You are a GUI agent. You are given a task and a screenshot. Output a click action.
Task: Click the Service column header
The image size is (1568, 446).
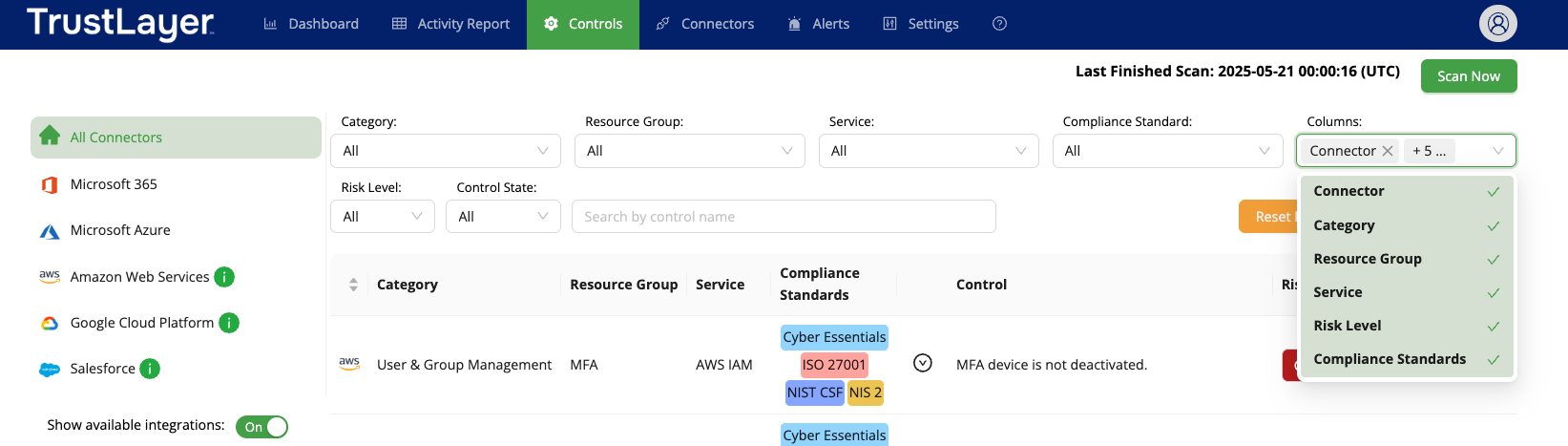tap(720, 285)
